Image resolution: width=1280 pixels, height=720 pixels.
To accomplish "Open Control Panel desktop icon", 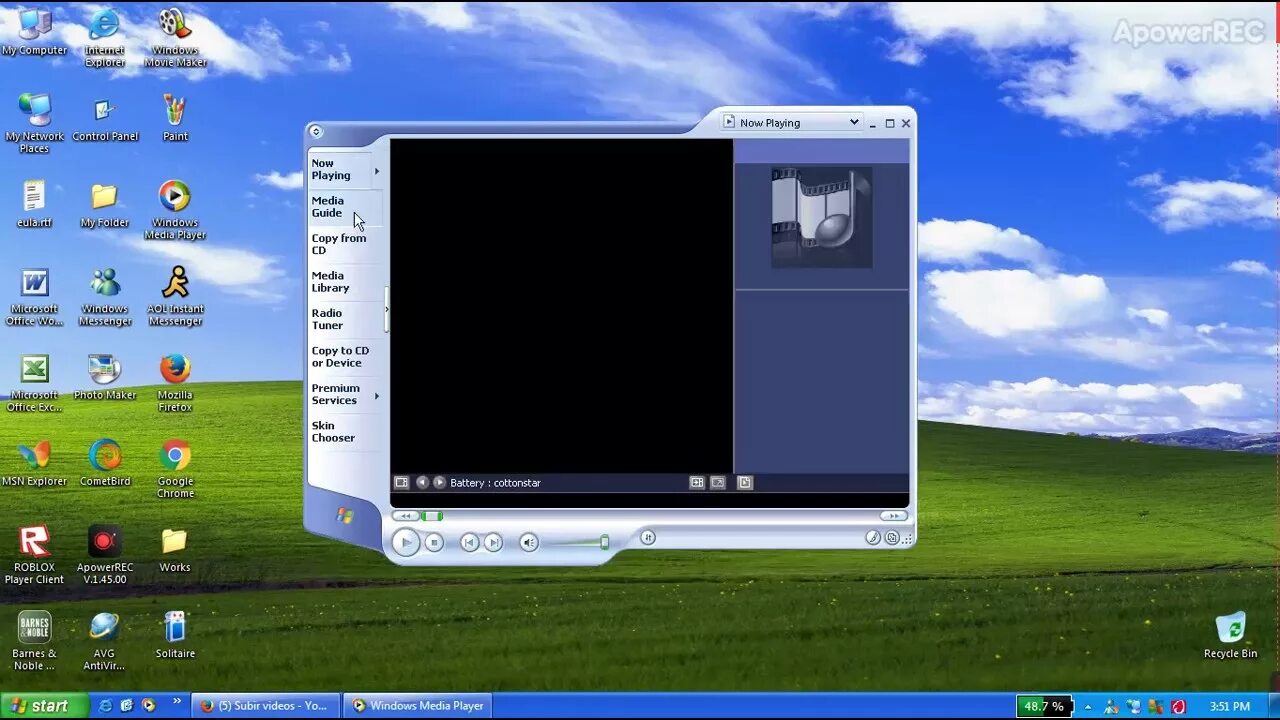I will [x=105, y=118].
